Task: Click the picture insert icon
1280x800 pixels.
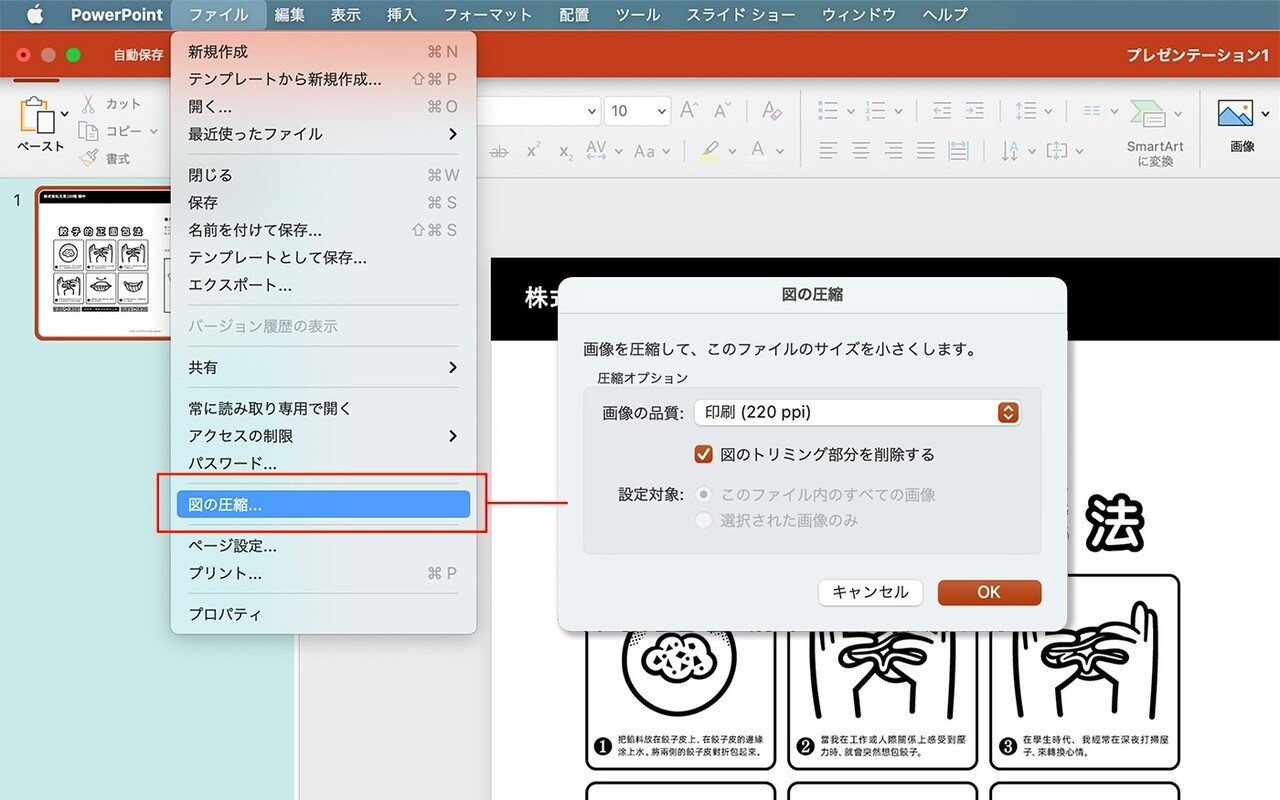Action: pyautogui.click(x=1236, y=113)
